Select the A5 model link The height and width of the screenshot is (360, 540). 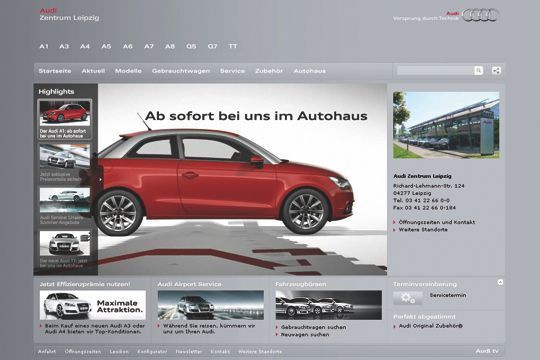click(x=106, y=46)
